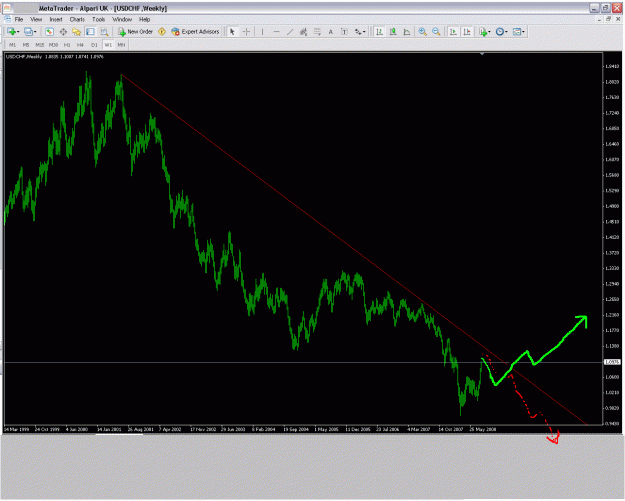Select the Text (A) tool
Image resolution: width=625 pixels, height=501 pixels.
330,32
